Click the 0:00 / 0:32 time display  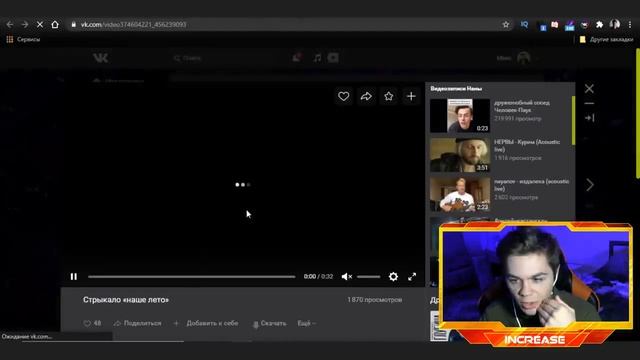pos(318,277)
